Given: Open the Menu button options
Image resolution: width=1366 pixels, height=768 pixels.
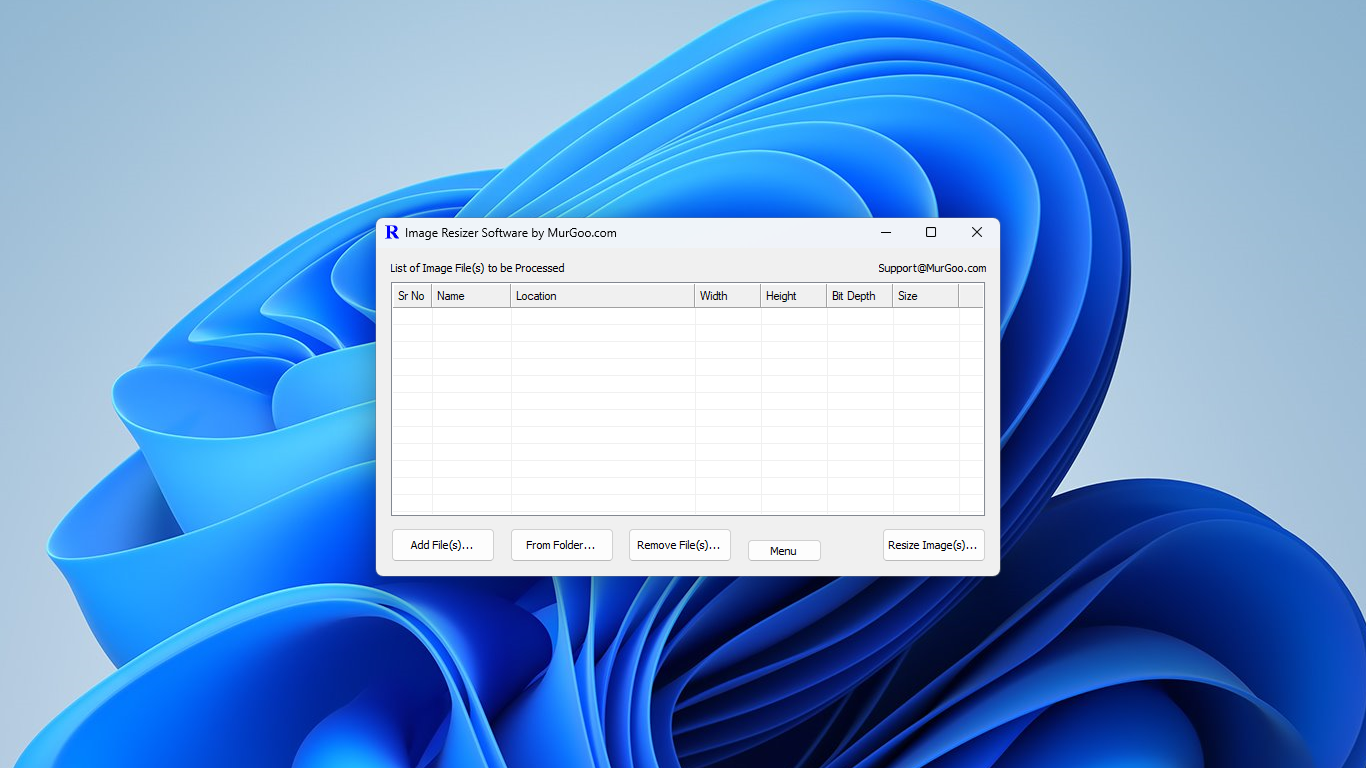Looking at the screenshot, I should (784, 550).
